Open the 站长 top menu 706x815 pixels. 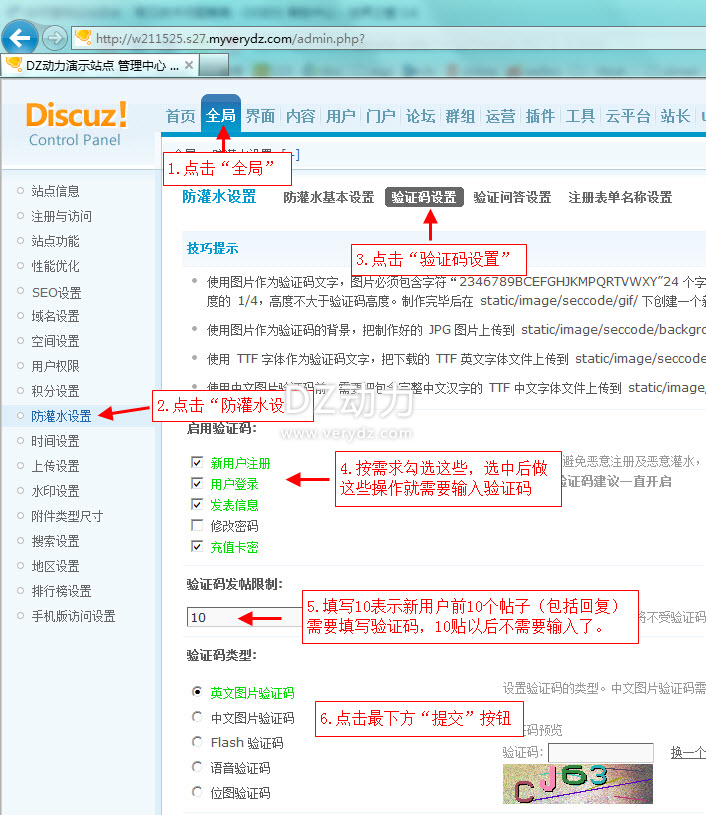(675, 116)
